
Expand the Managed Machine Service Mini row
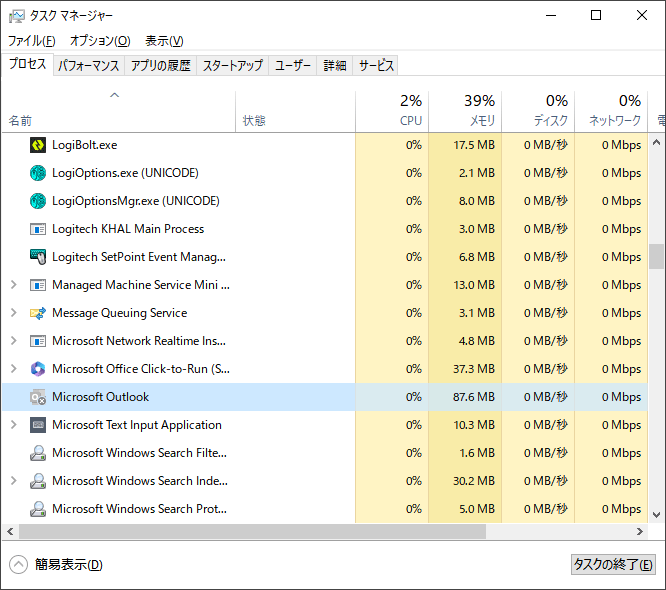point(13,285)
